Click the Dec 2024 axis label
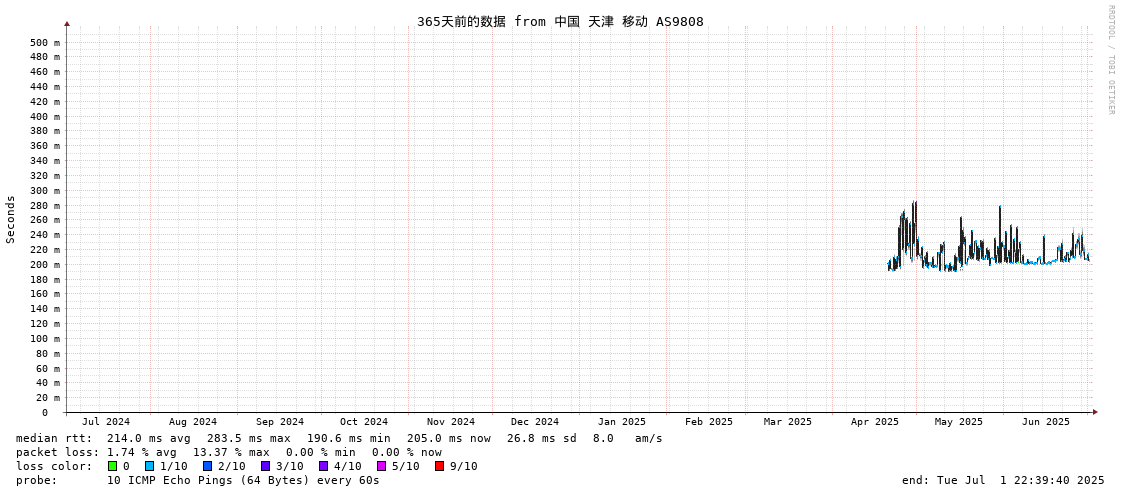Screen dimensions: 1121x494 coord(535,422)
